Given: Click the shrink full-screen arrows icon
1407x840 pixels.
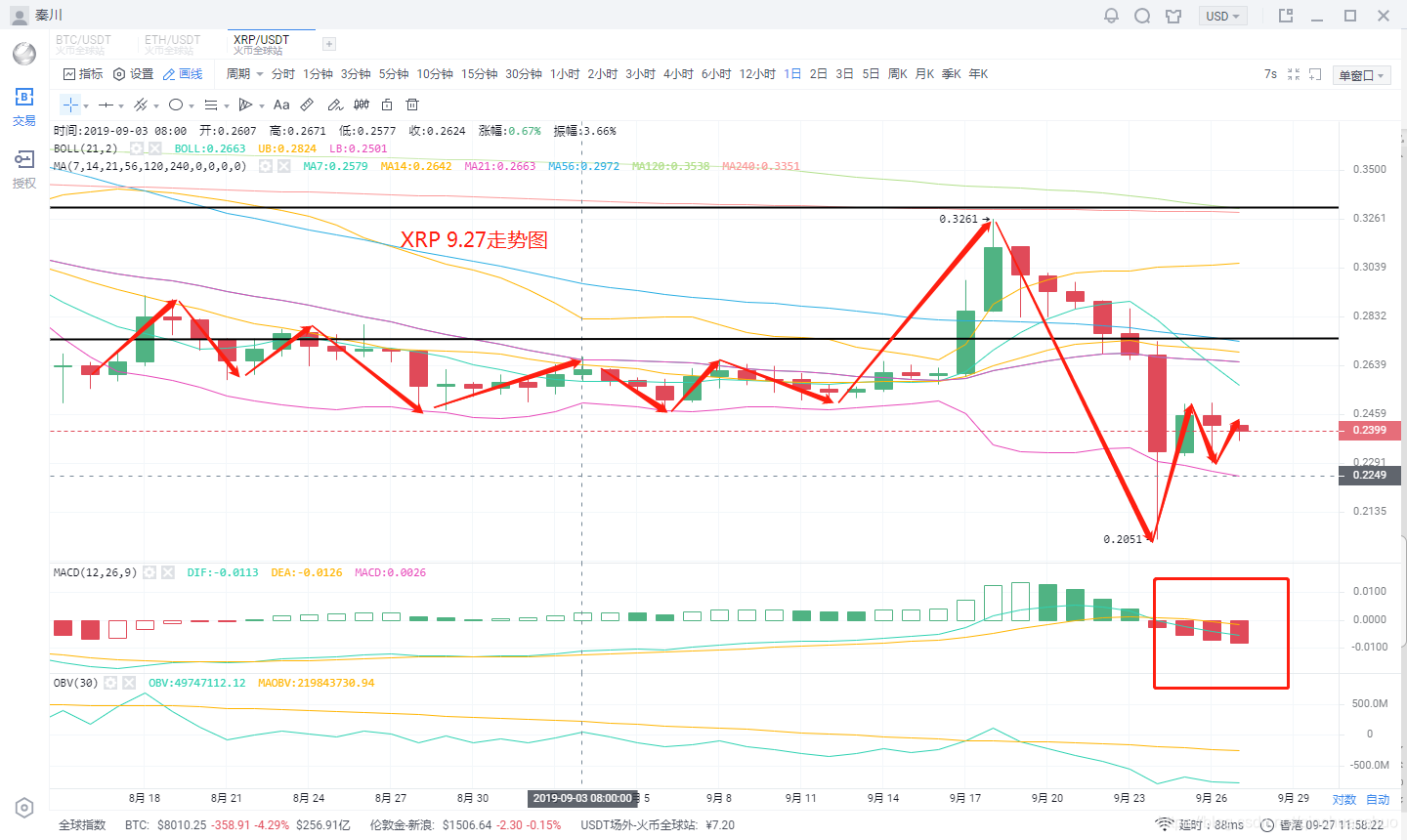Looking at the screenshot, I should coord(1294,74).
